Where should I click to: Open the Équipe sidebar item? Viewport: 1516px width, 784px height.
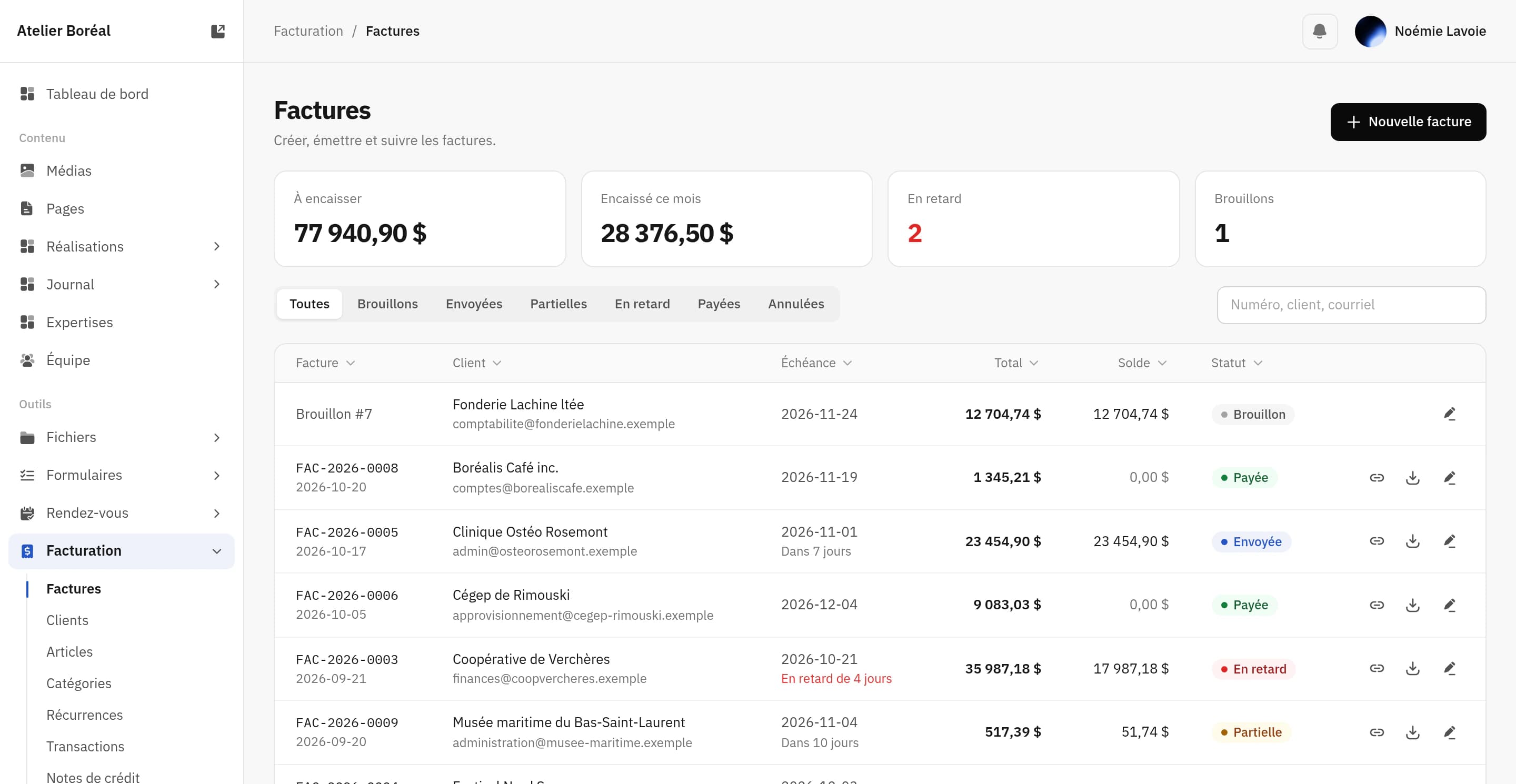click(x=121, y=360)
